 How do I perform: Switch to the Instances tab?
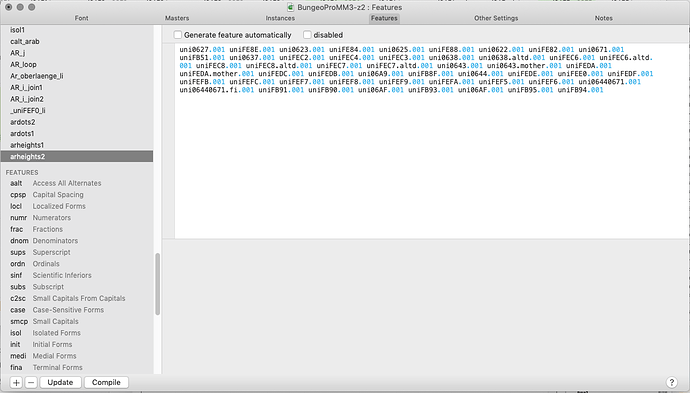[x=280, y=18]
